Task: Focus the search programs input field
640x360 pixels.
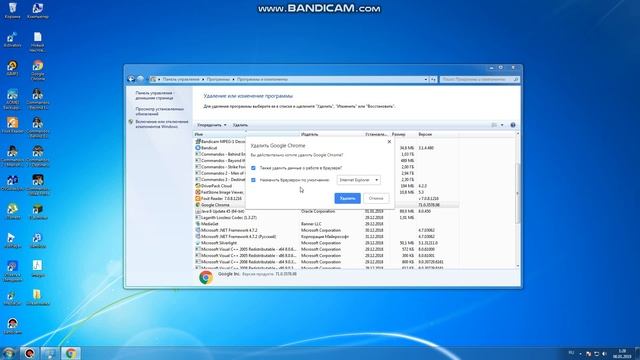Action: 480,80
